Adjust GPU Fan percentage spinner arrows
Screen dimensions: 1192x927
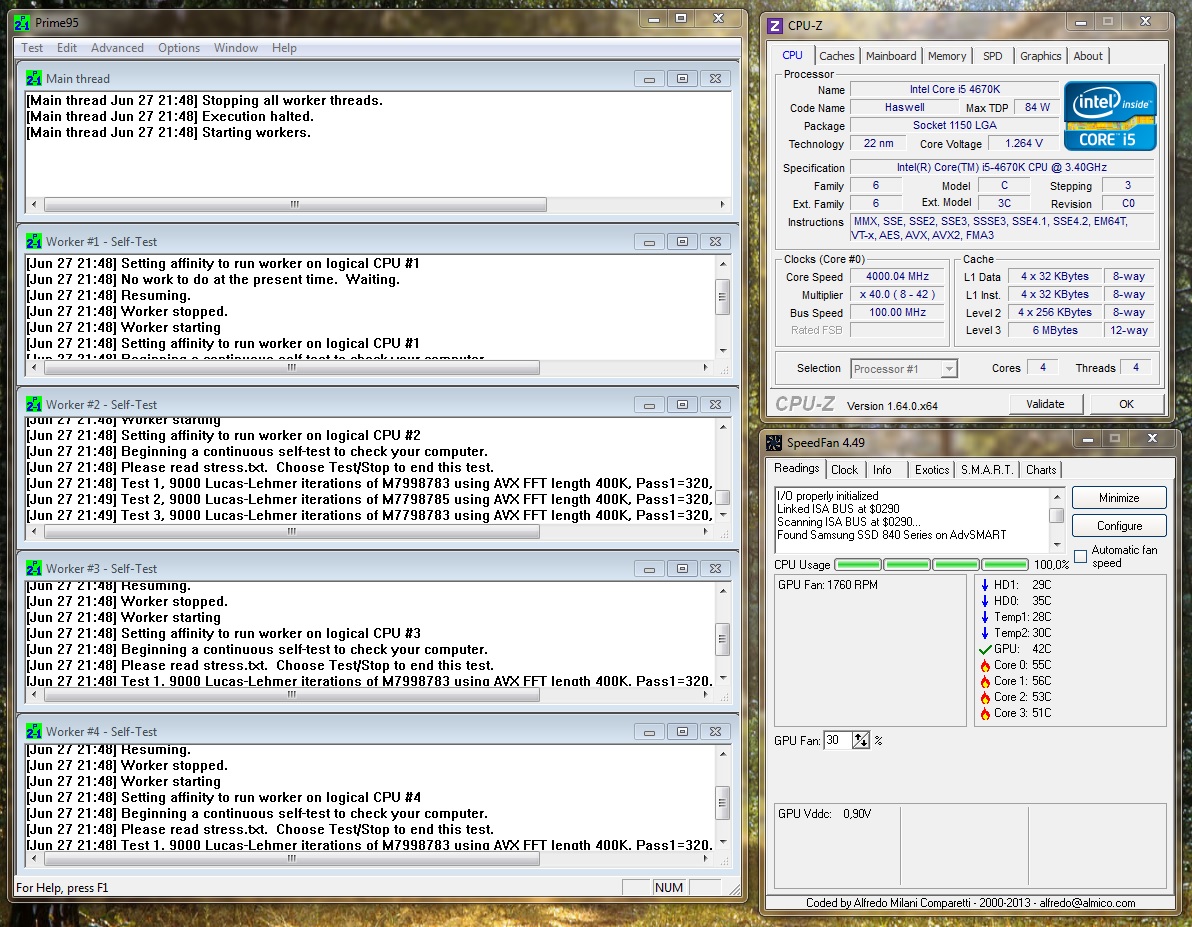pos(861,740)
